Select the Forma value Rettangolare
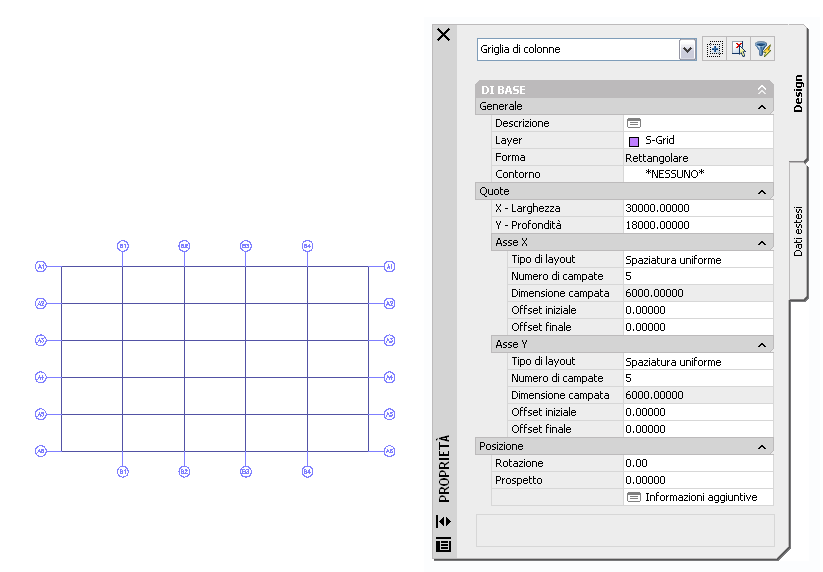This screenshot has width=823, height=572. 698,157
